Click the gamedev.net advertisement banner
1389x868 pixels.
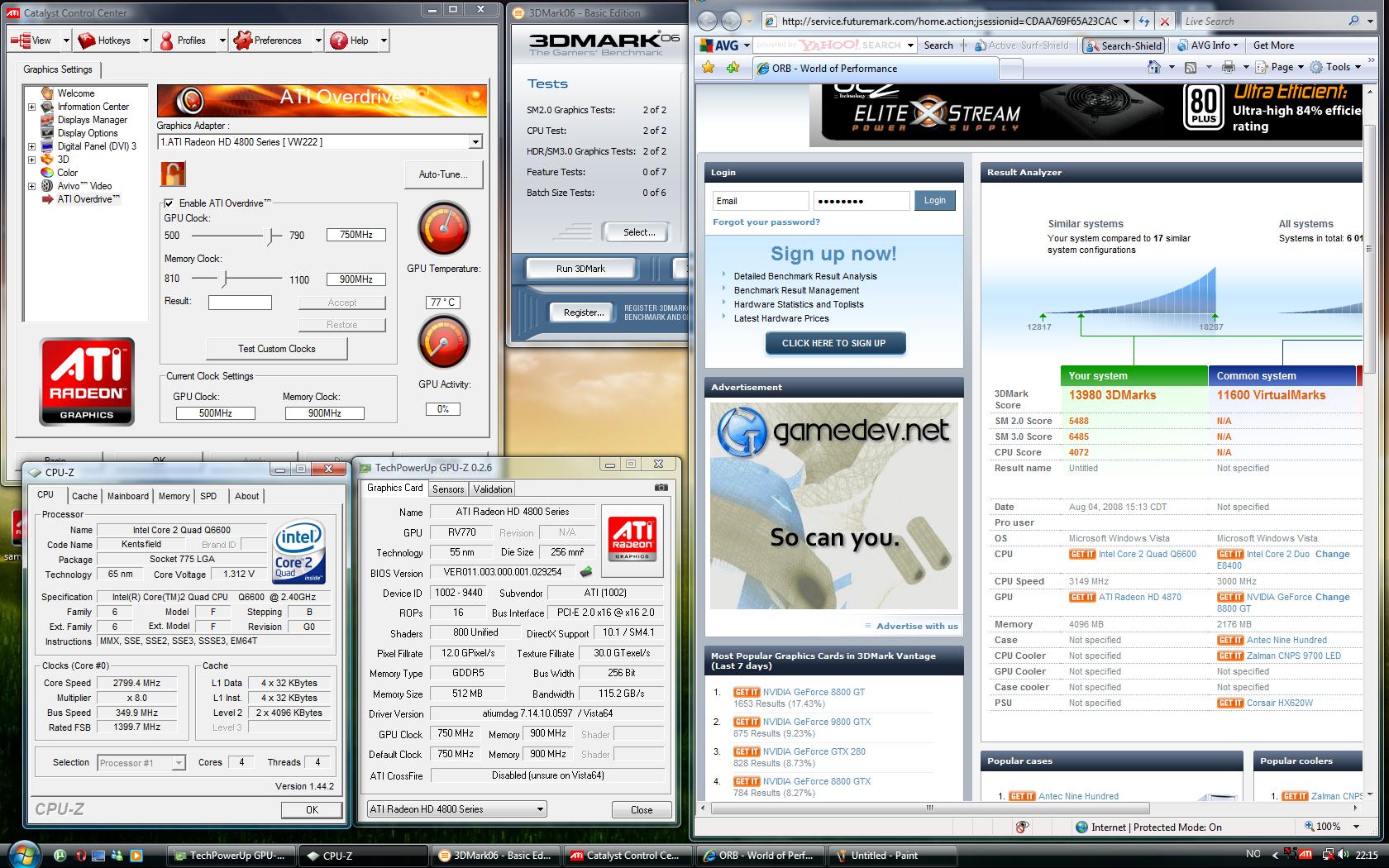833,506
